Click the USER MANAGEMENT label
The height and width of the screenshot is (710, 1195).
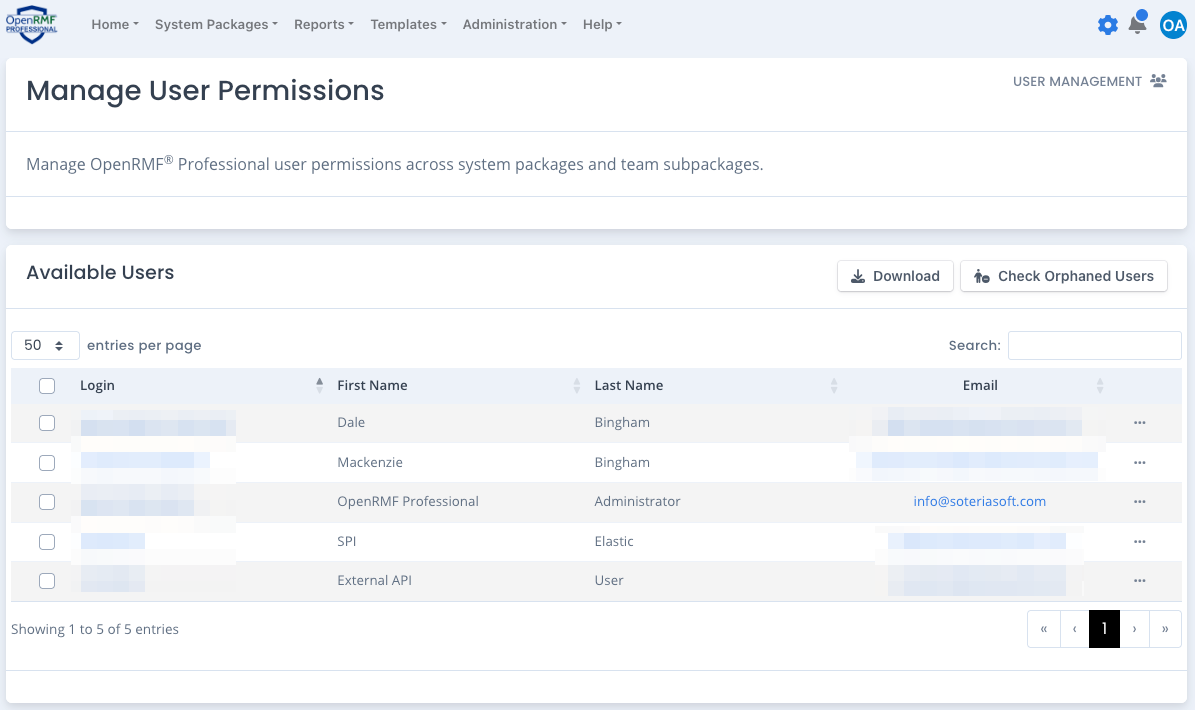[1077, 82]
